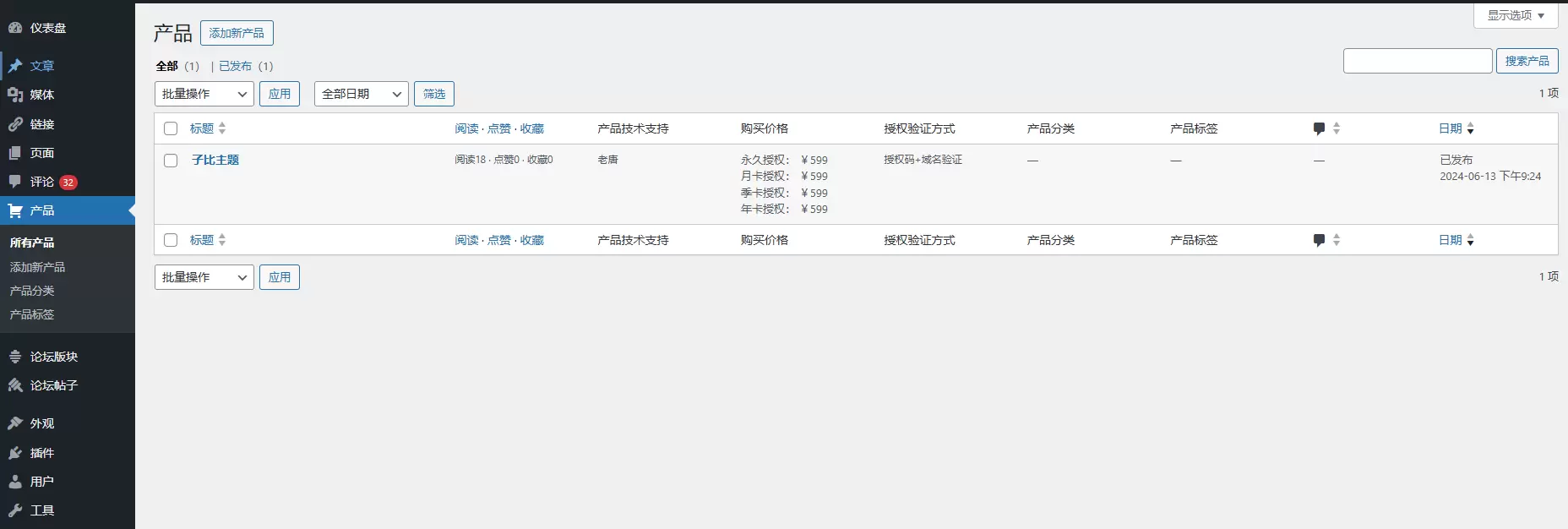The image size is (1568, 529).
Task: Click the 搜索产品 search button
Action: [x=1527, y=61]
